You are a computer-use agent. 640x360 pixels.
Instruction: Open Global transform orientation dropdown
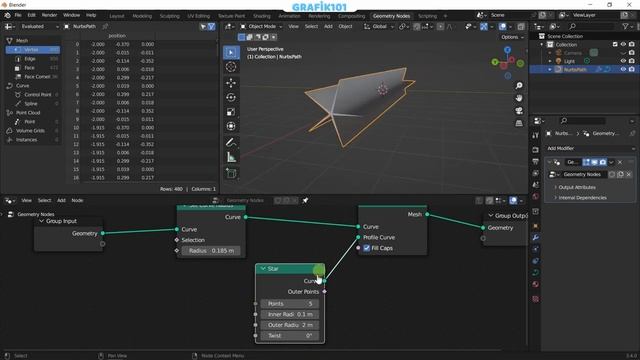point(379,27)
